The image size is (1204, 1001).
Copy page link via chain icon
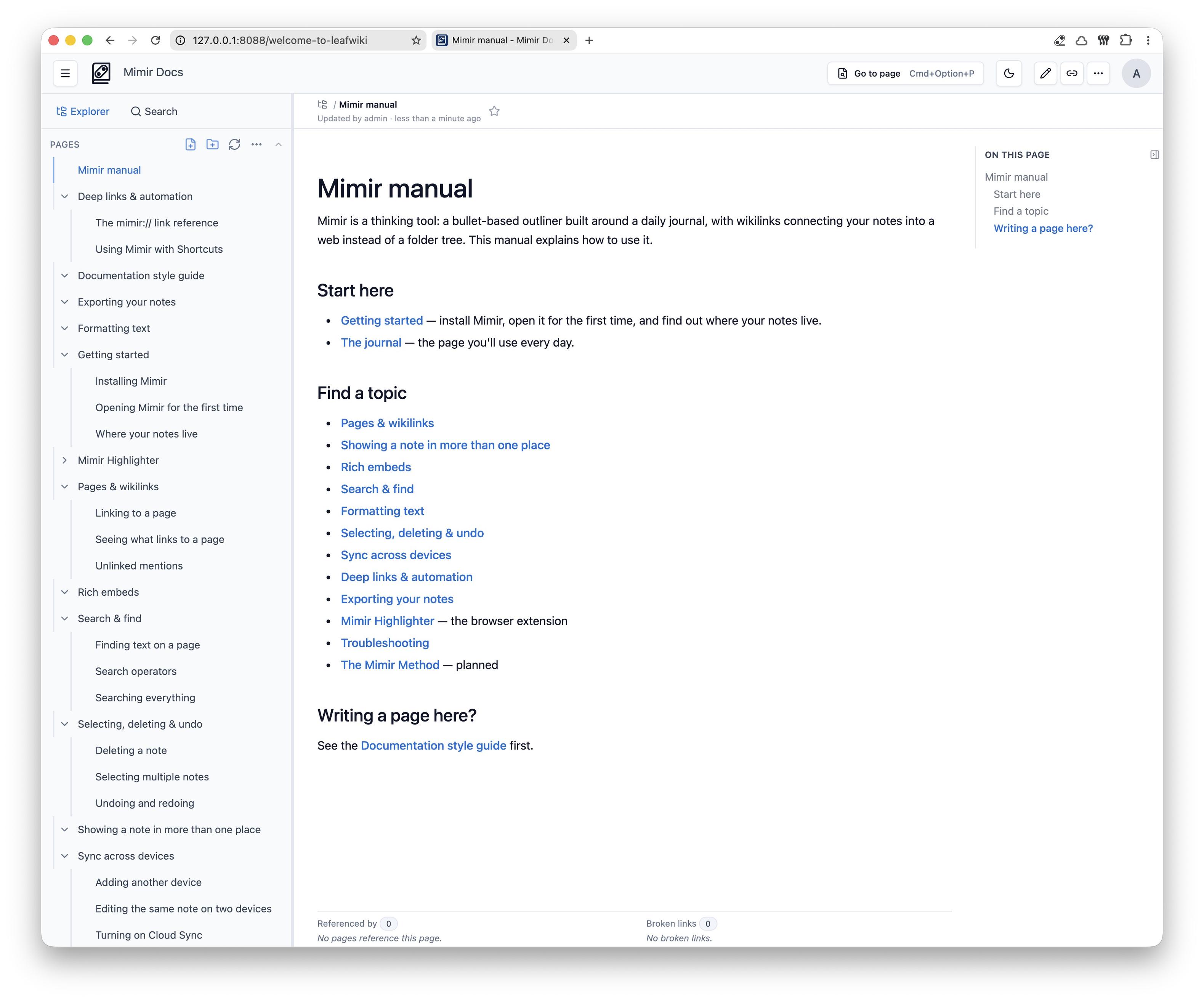click(1072, 74)
